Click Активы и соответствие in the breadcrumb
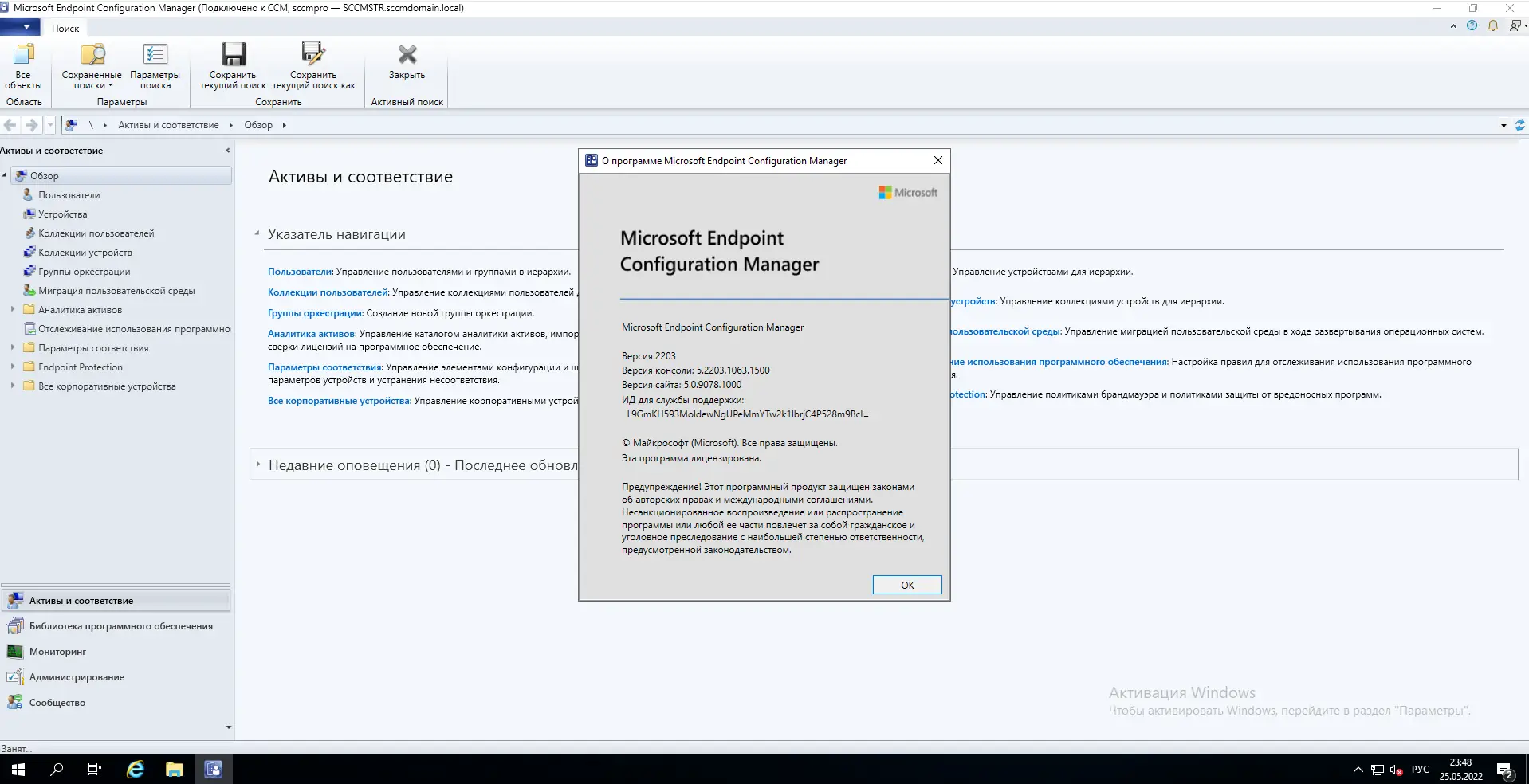The width and height of the screenshot is (1529, 784). point(168,125)
